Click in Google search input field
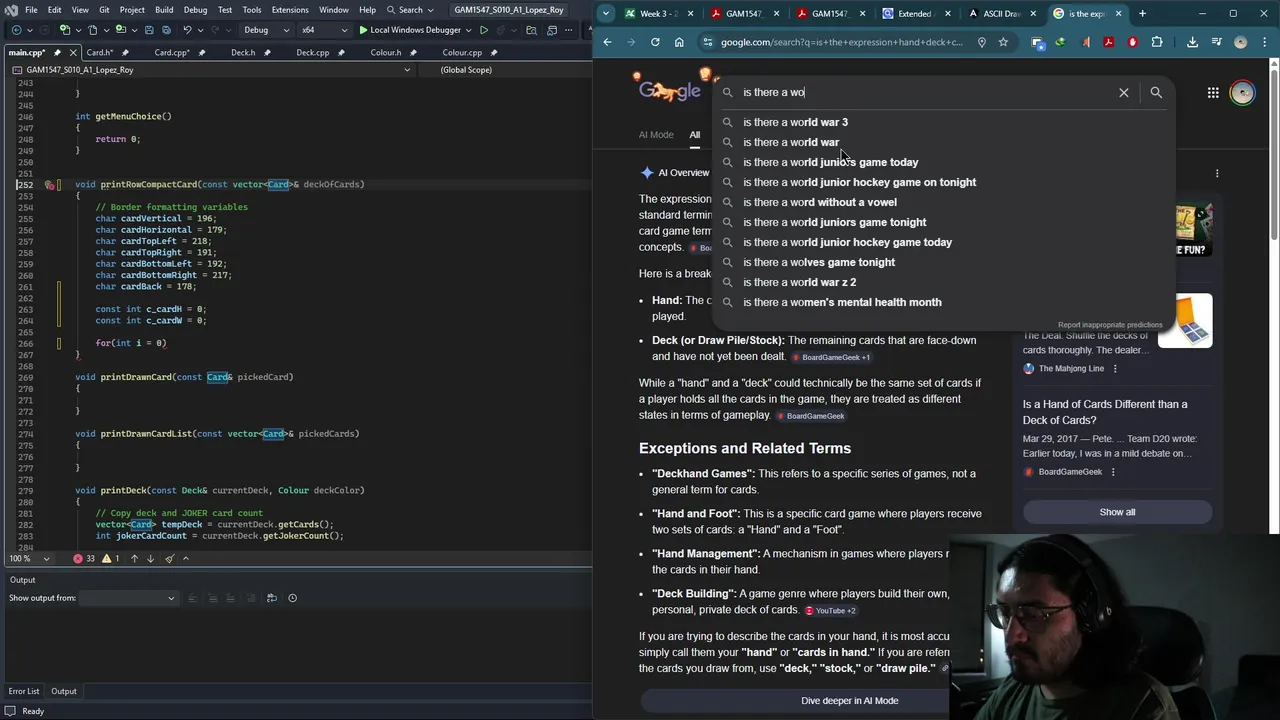 pos(925,92)
